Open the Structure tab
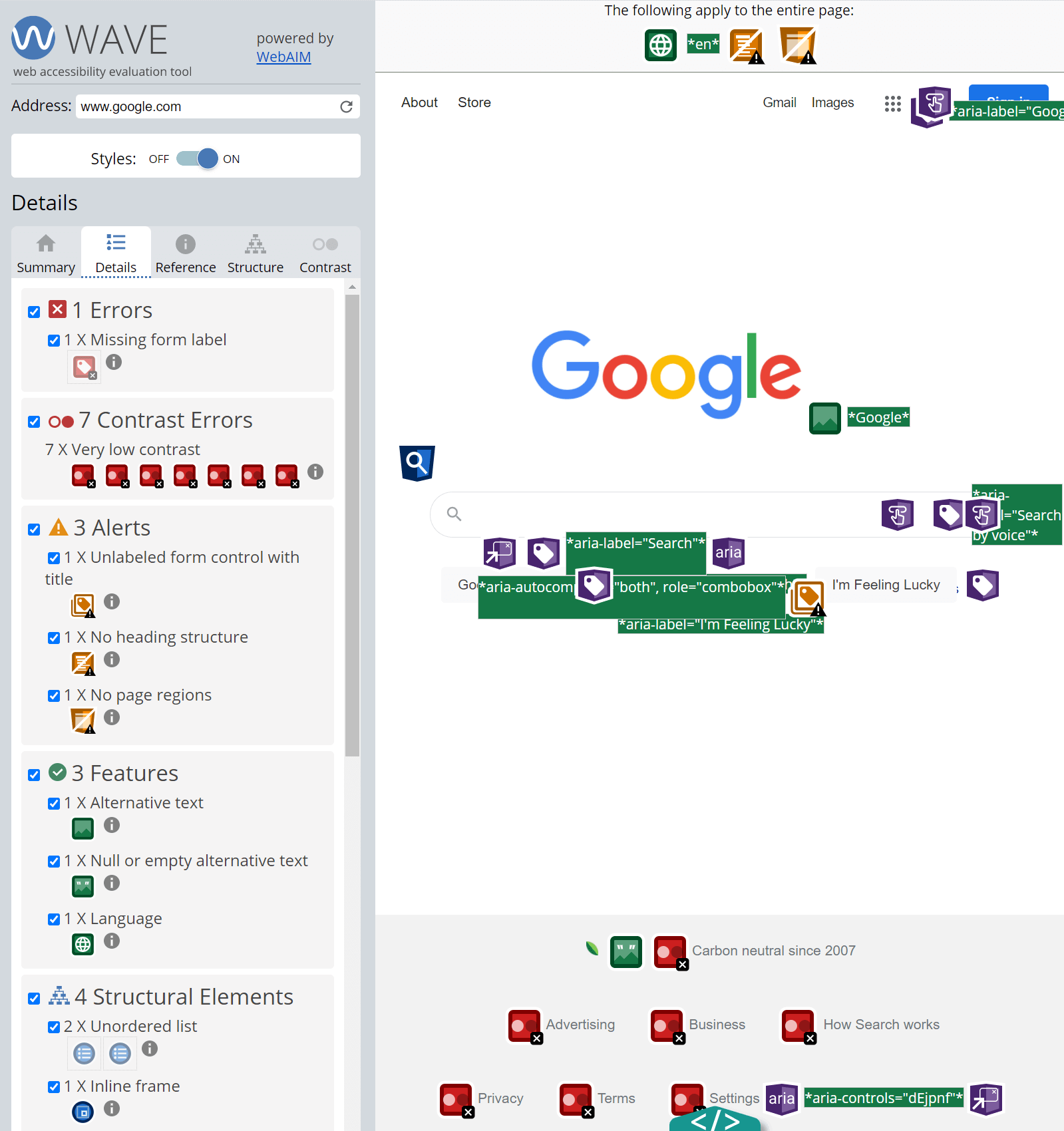The image size is (1064, 1131). click(255, 253)
